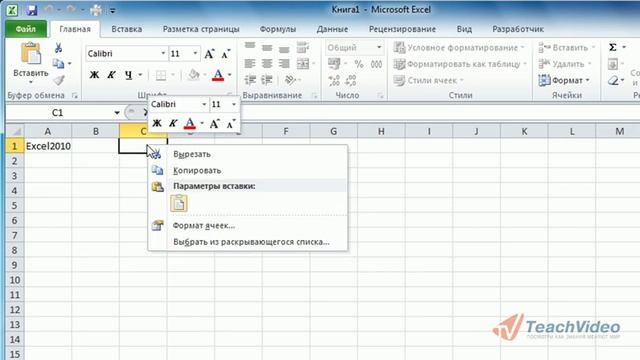
Task: Switch to the Рецензирование tab
Action: [402, 29]
